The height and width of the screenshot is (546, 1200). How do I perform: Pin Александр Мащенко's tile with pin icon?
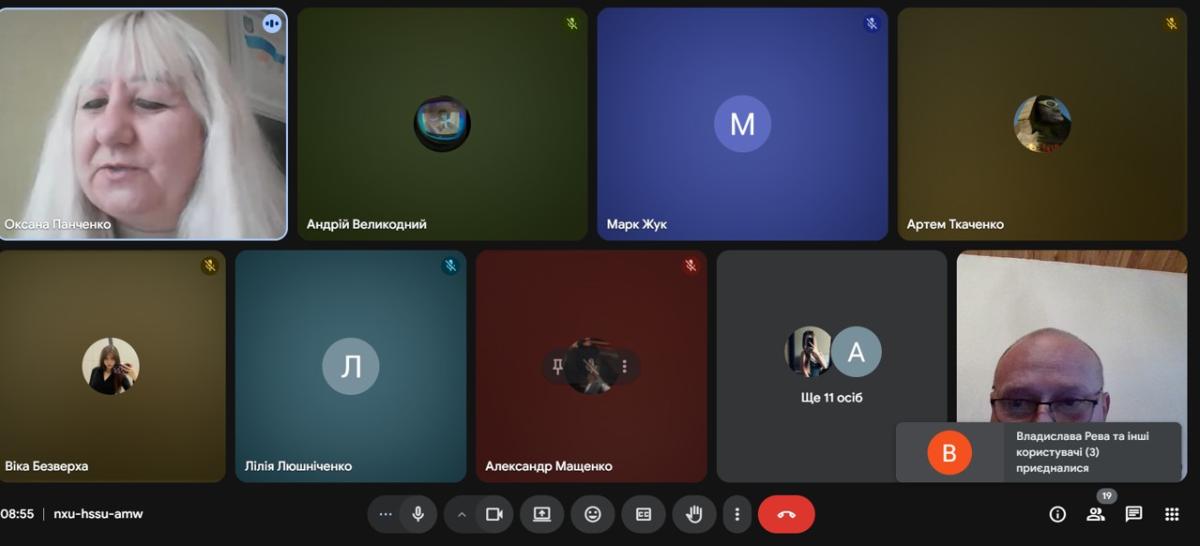tap(558, 366)
